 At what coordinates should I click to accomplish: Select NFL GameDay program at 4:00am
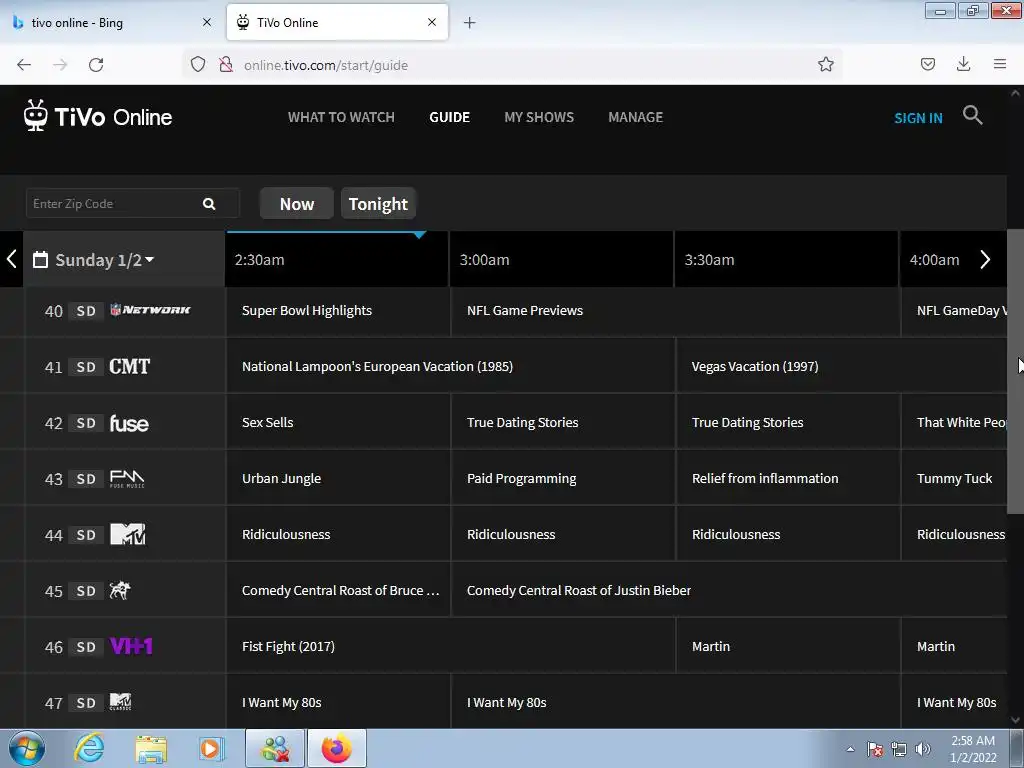954,311
